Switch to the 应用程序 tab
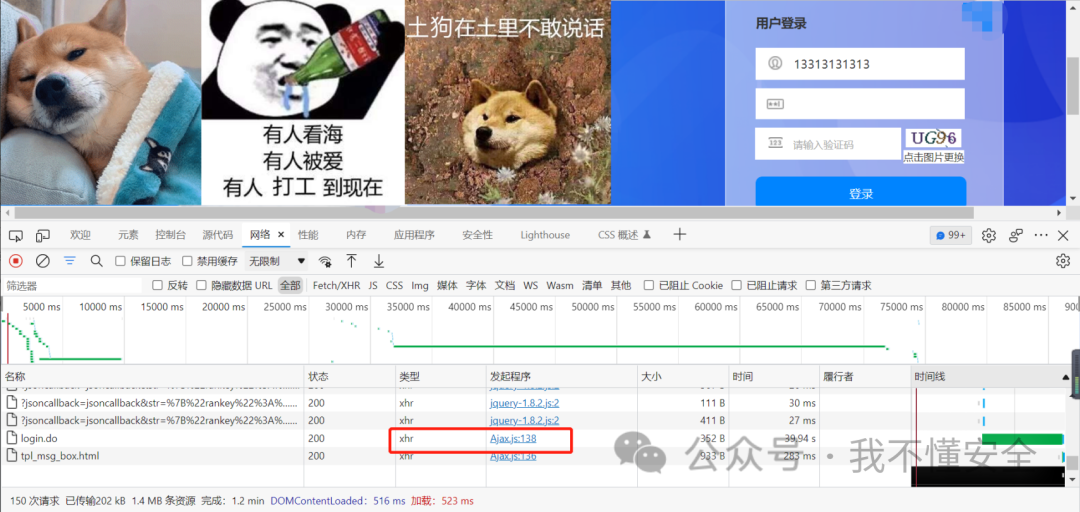 (414, 235)
